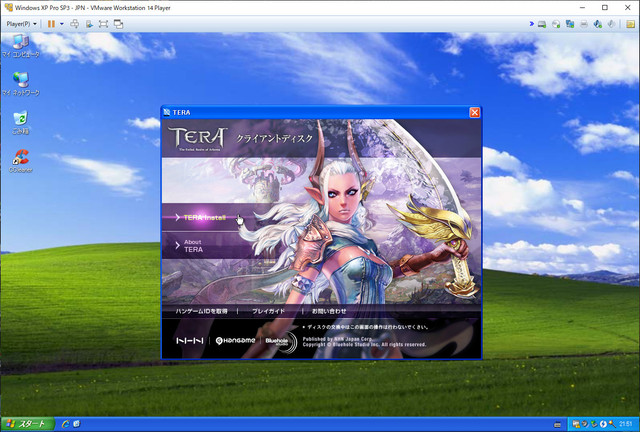This screenshot has width=640, height=432.
Task: Open the Windows XP スタート menu
Action: click(x=27, y=424)
